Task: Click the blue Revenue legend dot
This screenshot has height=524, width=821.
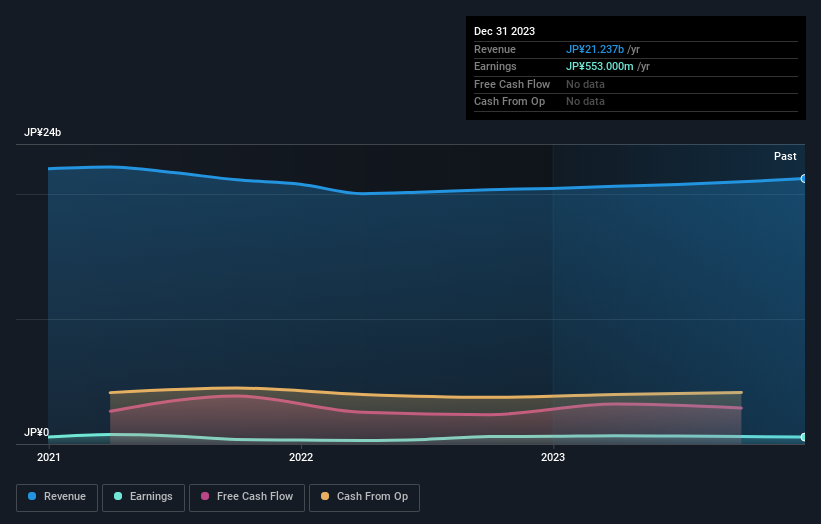Action: coord(32,496)
